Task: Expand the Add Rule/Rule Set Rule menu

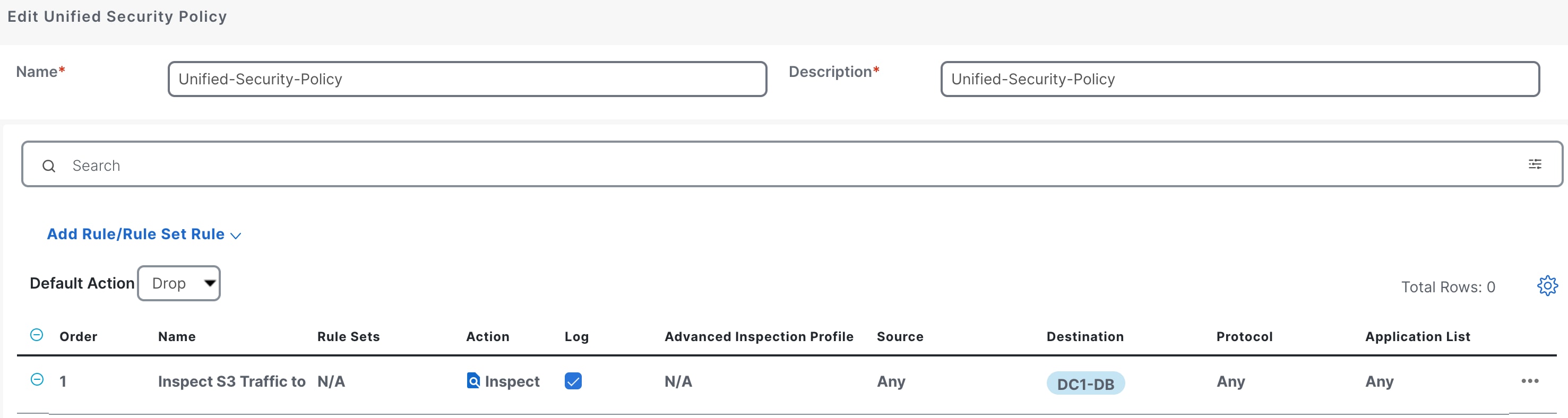Action: (x=144, y=234)
